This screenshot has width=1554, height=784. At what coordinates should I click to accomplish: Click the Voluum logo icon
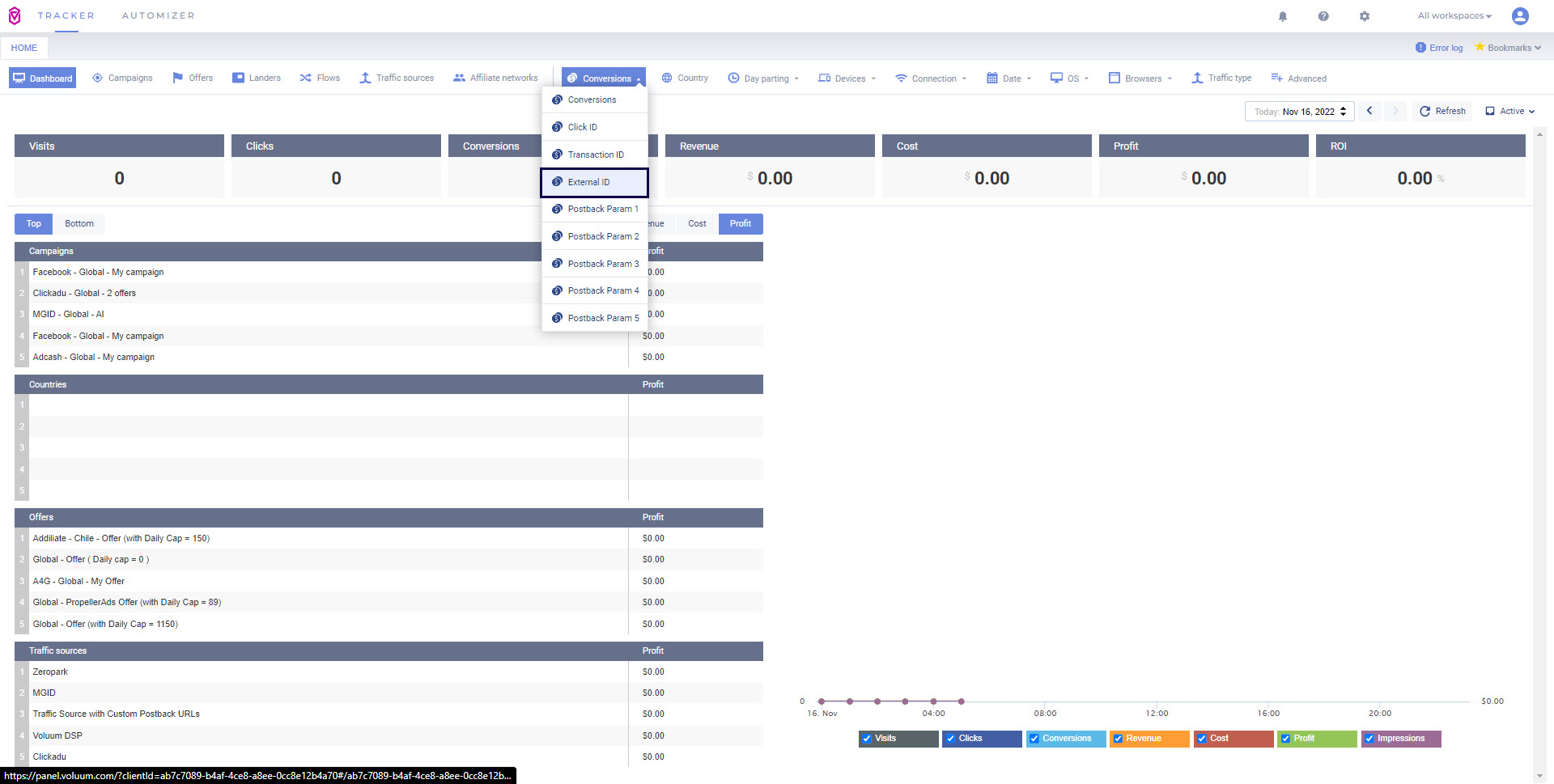15,16
